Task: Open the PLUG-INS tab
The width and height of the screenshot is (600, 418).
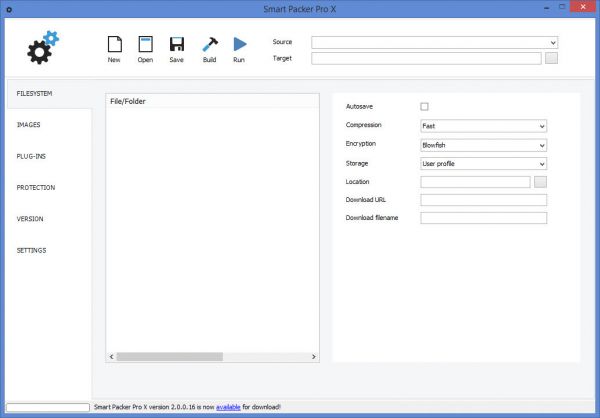Action: click(49, 156)
